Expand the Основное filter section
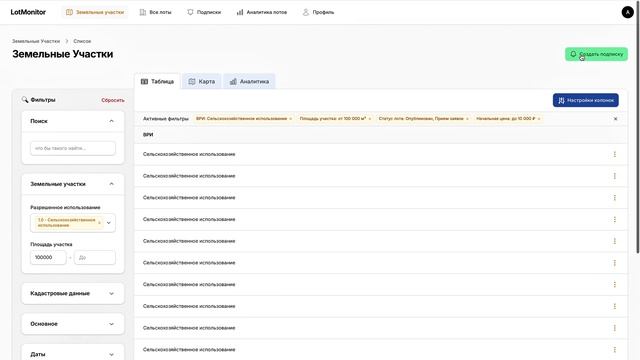Image resolution: width=640 pixels, height=360 pixels. (x=73, y=324)
